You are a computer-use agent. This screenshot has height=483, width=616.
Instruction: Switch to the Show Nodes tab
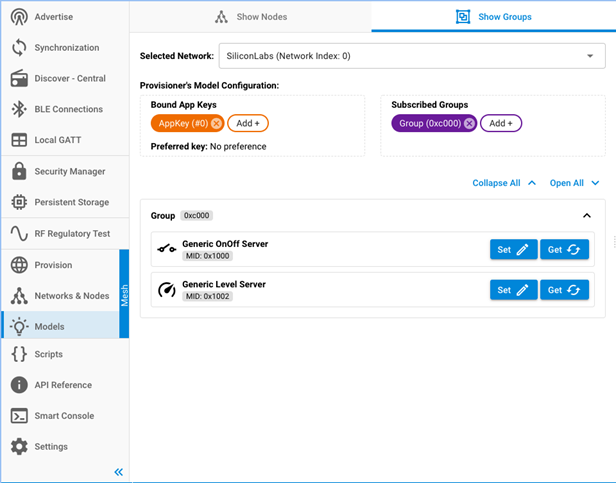pos(250,17)
